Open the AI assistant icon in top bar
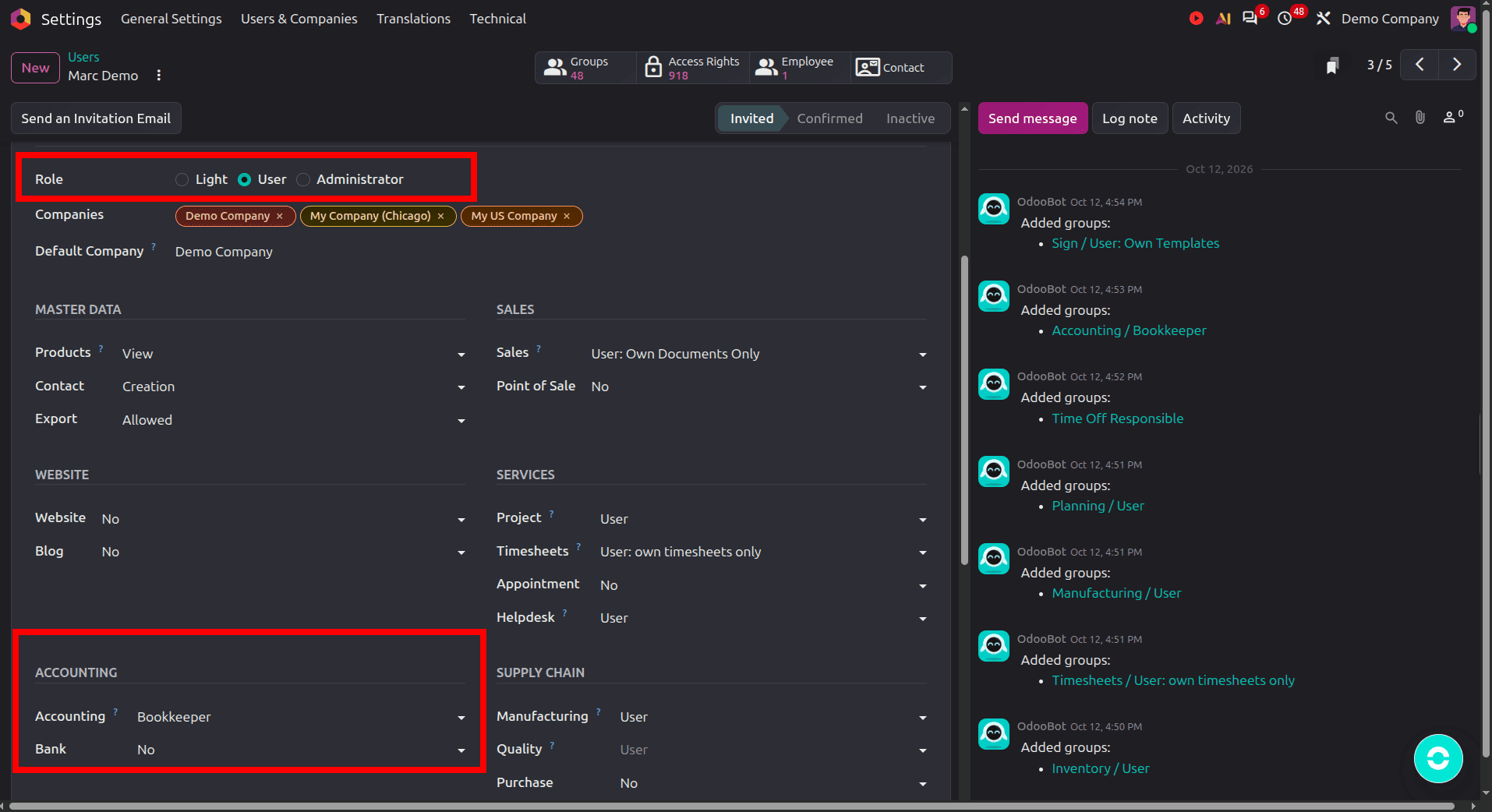Screen dimensions: 1492x812 [x=1223, y=18]
